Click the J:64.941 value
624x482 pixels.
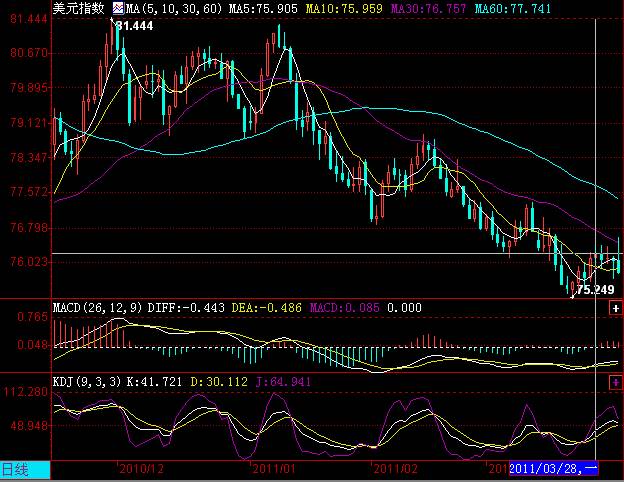(283, 382)
